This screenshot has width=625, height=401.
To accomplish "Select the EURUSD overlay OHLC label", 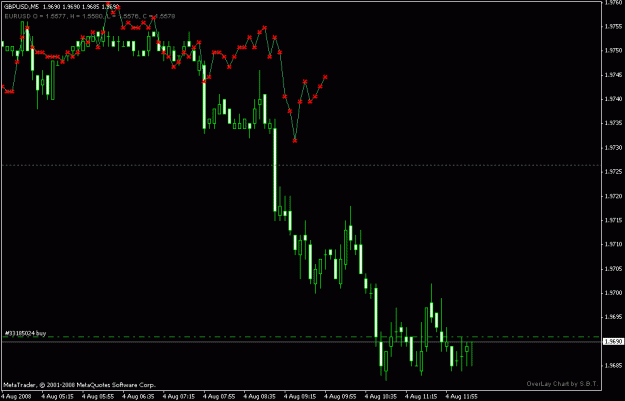I will 90,16.
